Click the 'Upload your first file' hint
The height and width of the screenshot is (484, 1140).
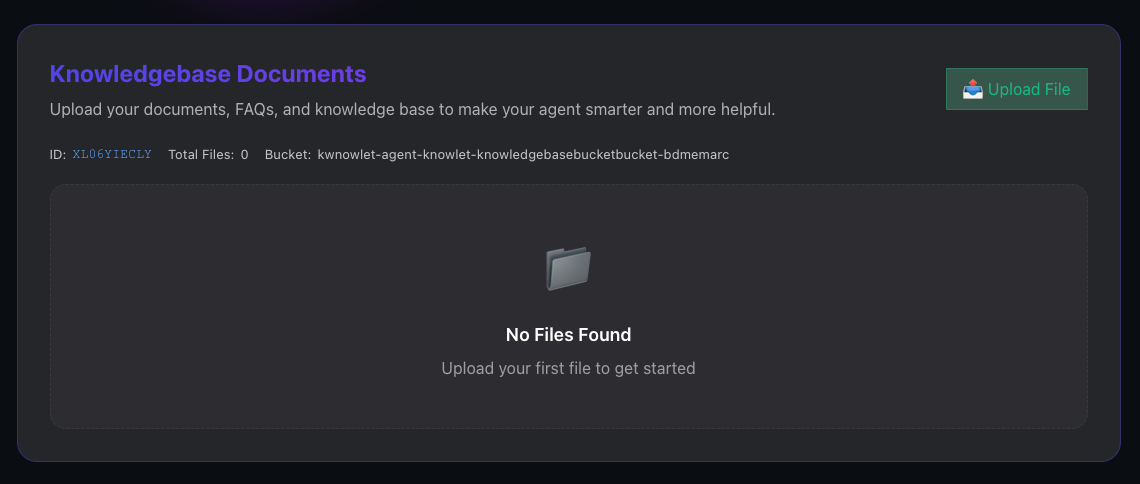(x=568, y=368)
